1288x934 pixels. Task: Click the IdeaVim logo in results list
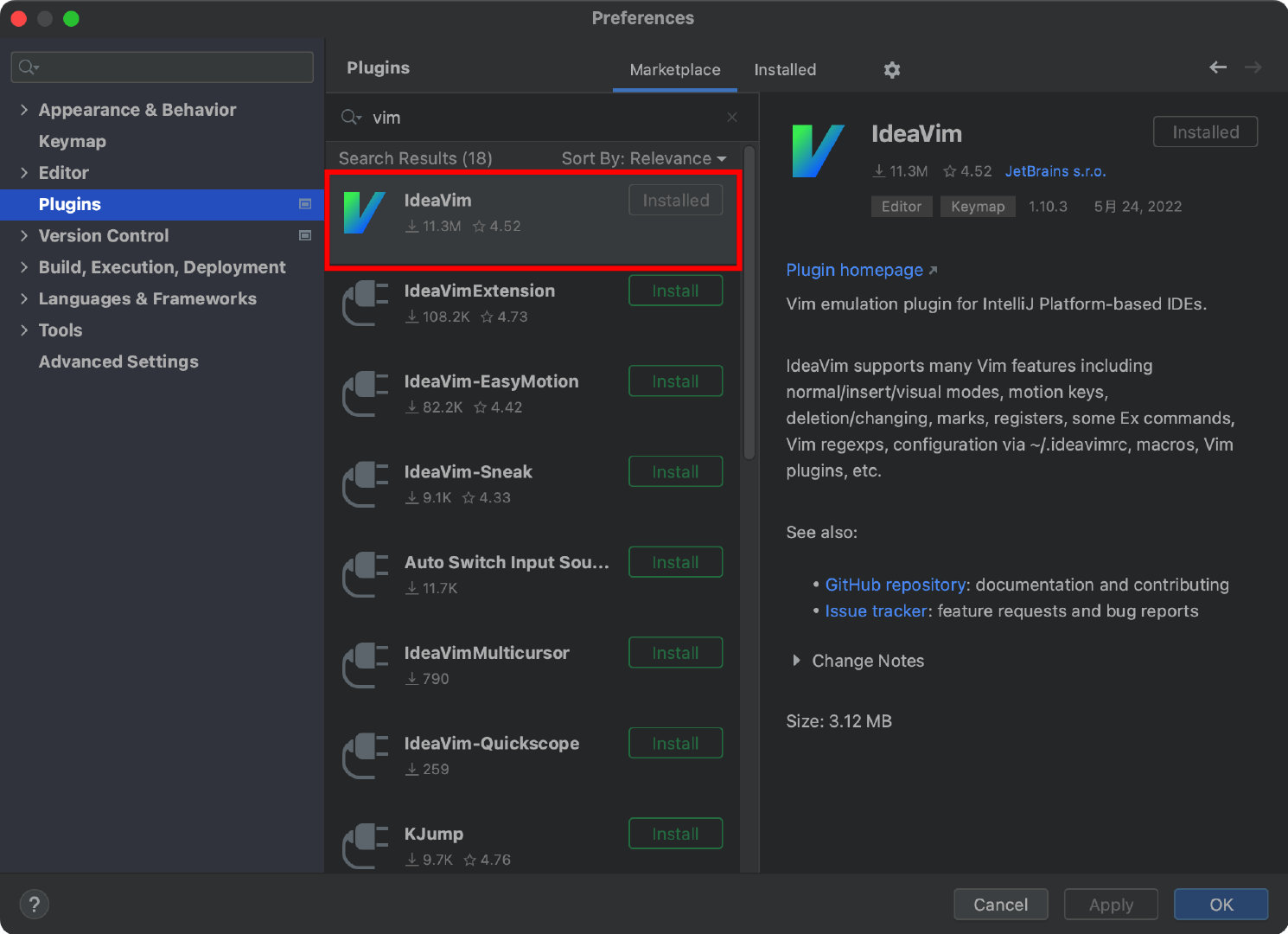(x=364, y=213)
